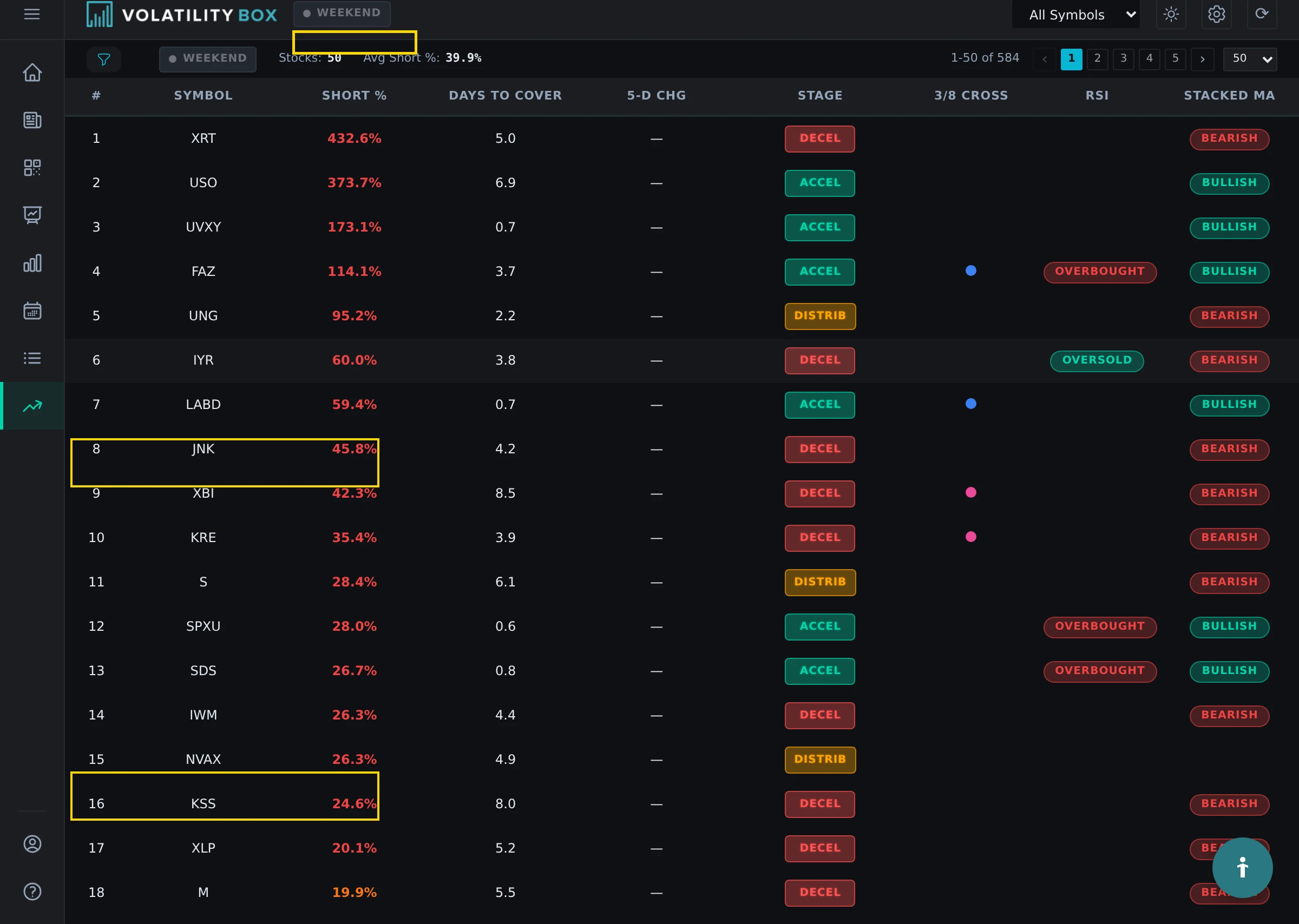Click the pink 3/8 cross dot for XBI
The image size is (1299, 924).
(x=971, y=493)
